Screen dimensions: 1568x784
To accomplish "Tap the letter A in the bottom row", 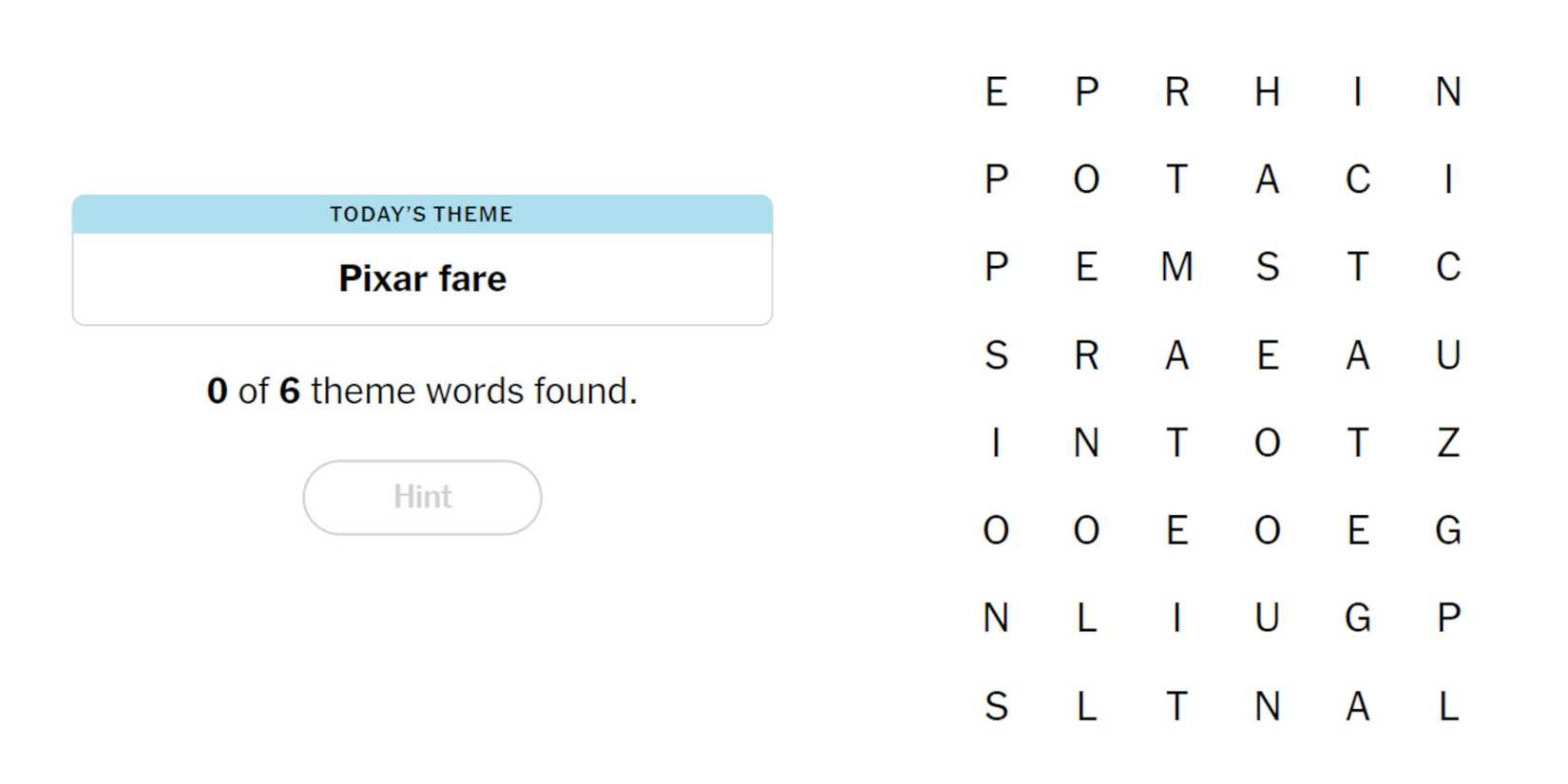I will pos(1357,706).
